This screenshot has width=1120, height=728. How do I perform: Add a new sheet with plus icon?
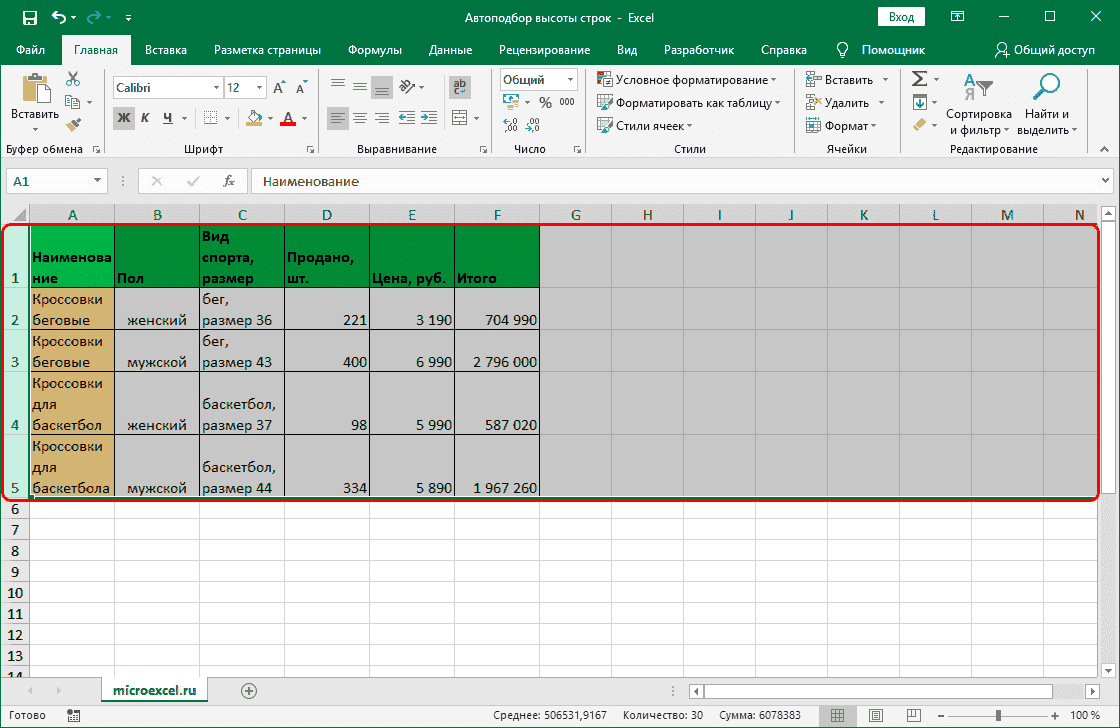click(249, 690)
